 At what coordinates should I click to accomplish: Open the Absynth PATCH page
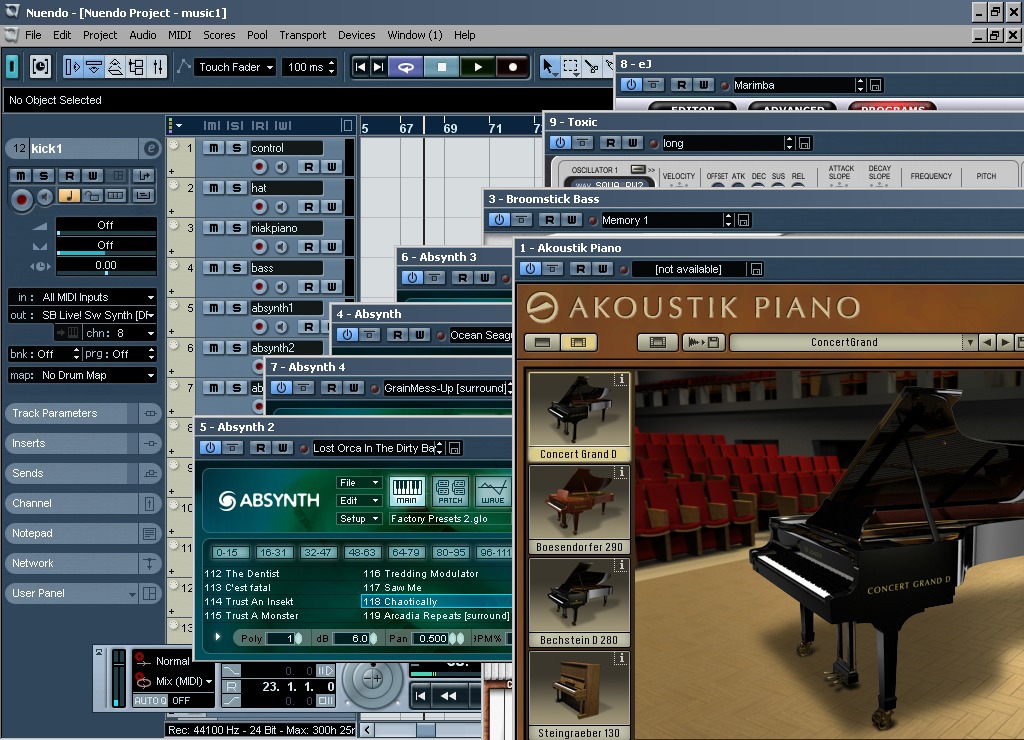pos(451,491)
